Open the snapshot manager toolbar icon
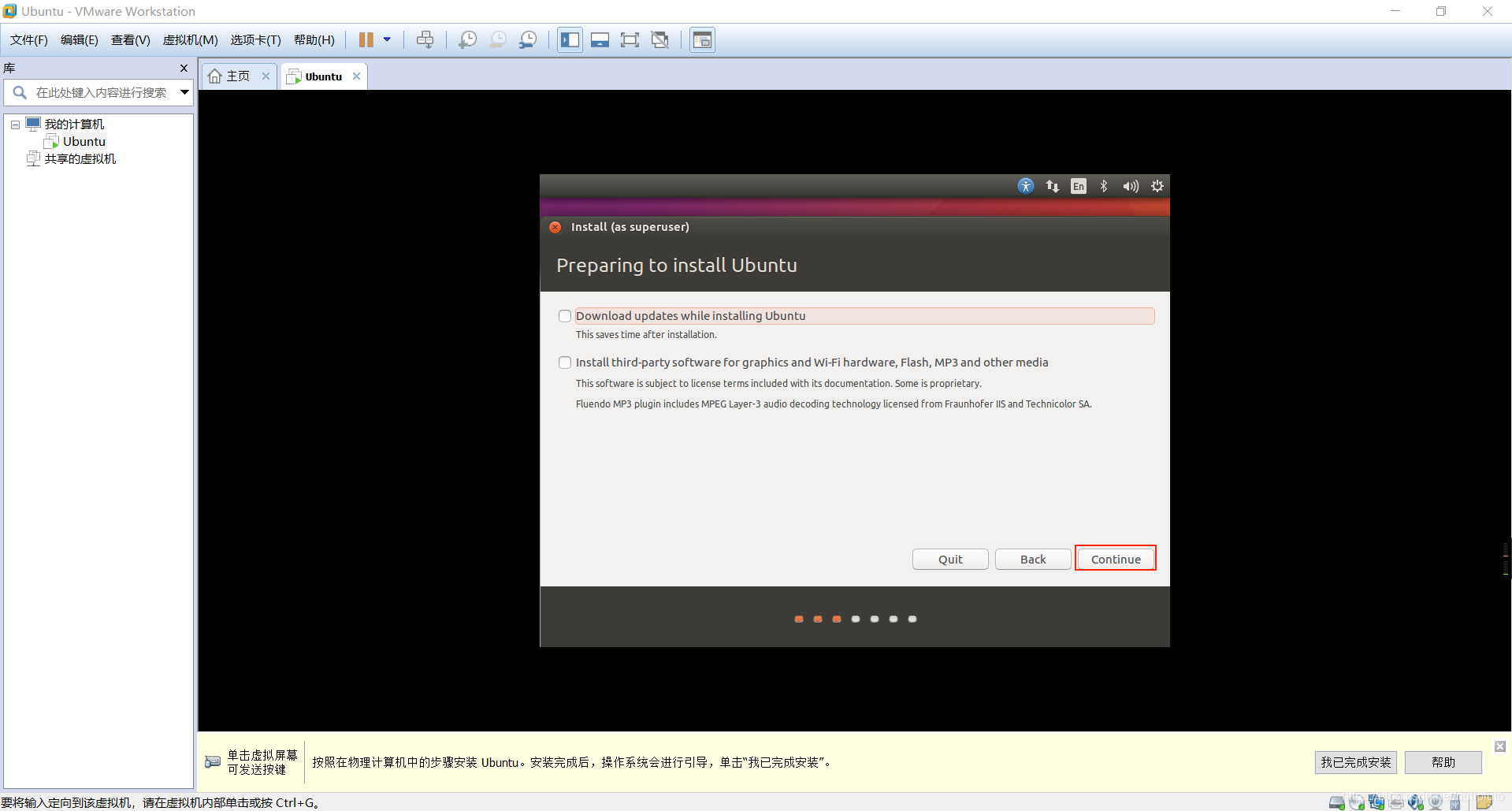This screenshot has height=811, width=1512. tap(528, 39)
